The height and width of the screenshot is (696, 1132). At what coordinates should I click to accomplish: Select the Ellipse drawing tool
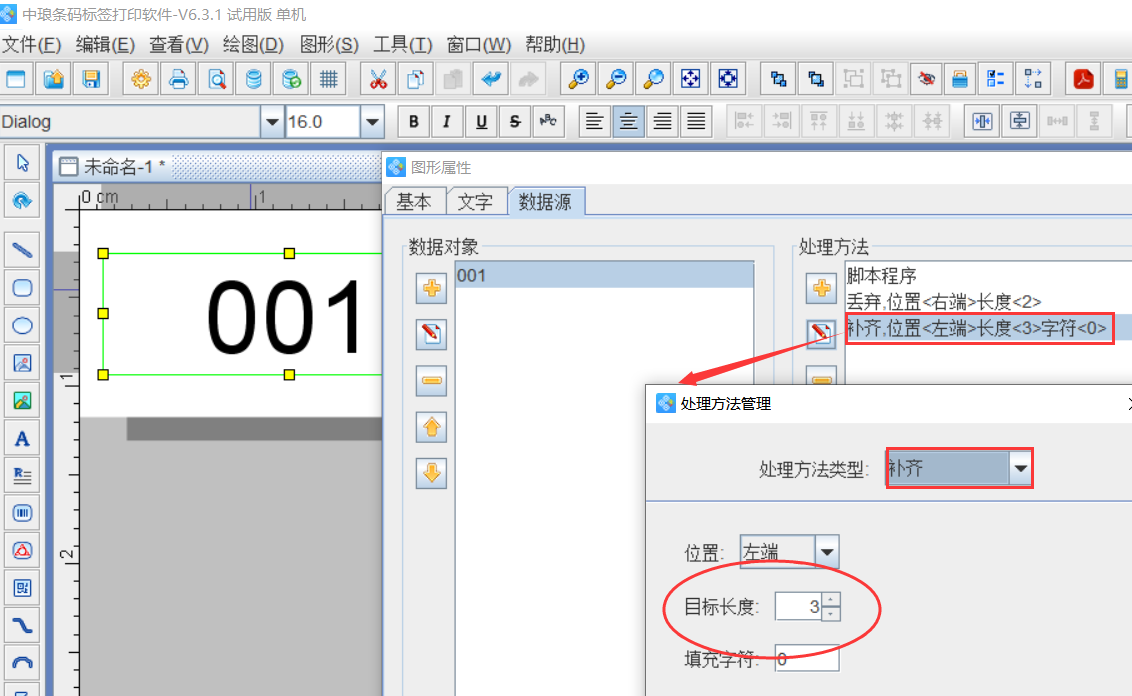(22, 325)
